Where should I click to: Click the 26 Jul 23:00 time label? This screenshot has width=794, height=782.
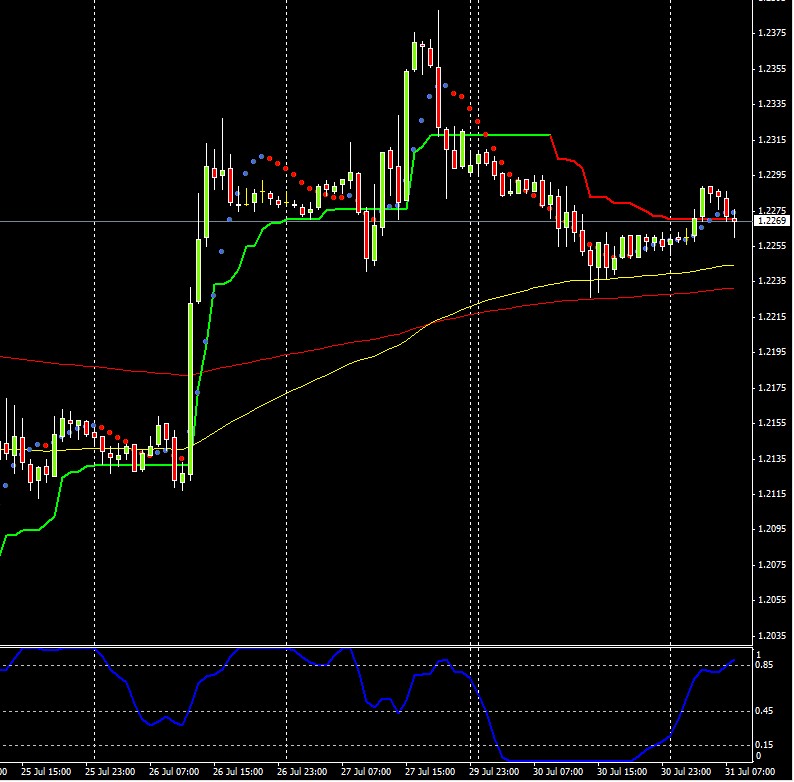(x=302, y=772)
